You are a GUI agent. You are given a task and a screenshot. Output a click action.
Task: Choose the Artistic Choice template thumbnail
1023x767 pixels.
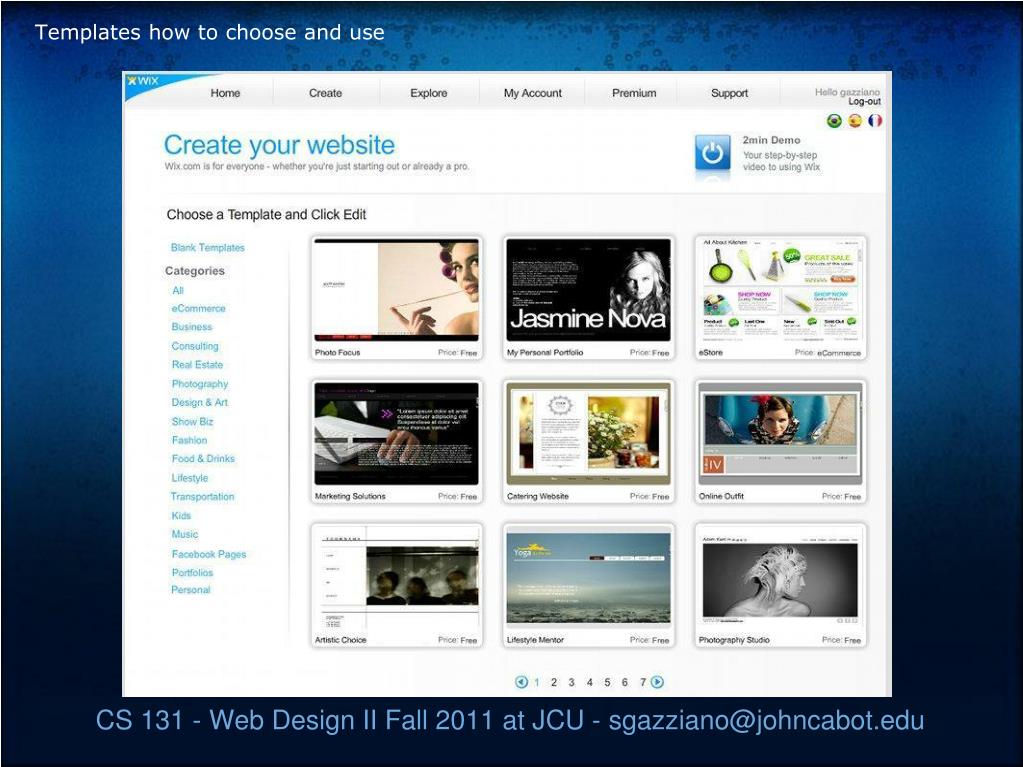click(x=396, y=578)
